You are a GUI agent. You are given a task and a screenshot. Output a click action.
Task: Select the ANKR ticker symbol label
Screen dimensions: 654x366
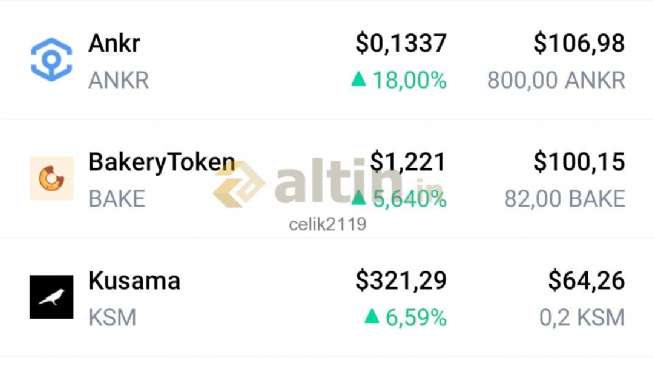pos(118,80)
